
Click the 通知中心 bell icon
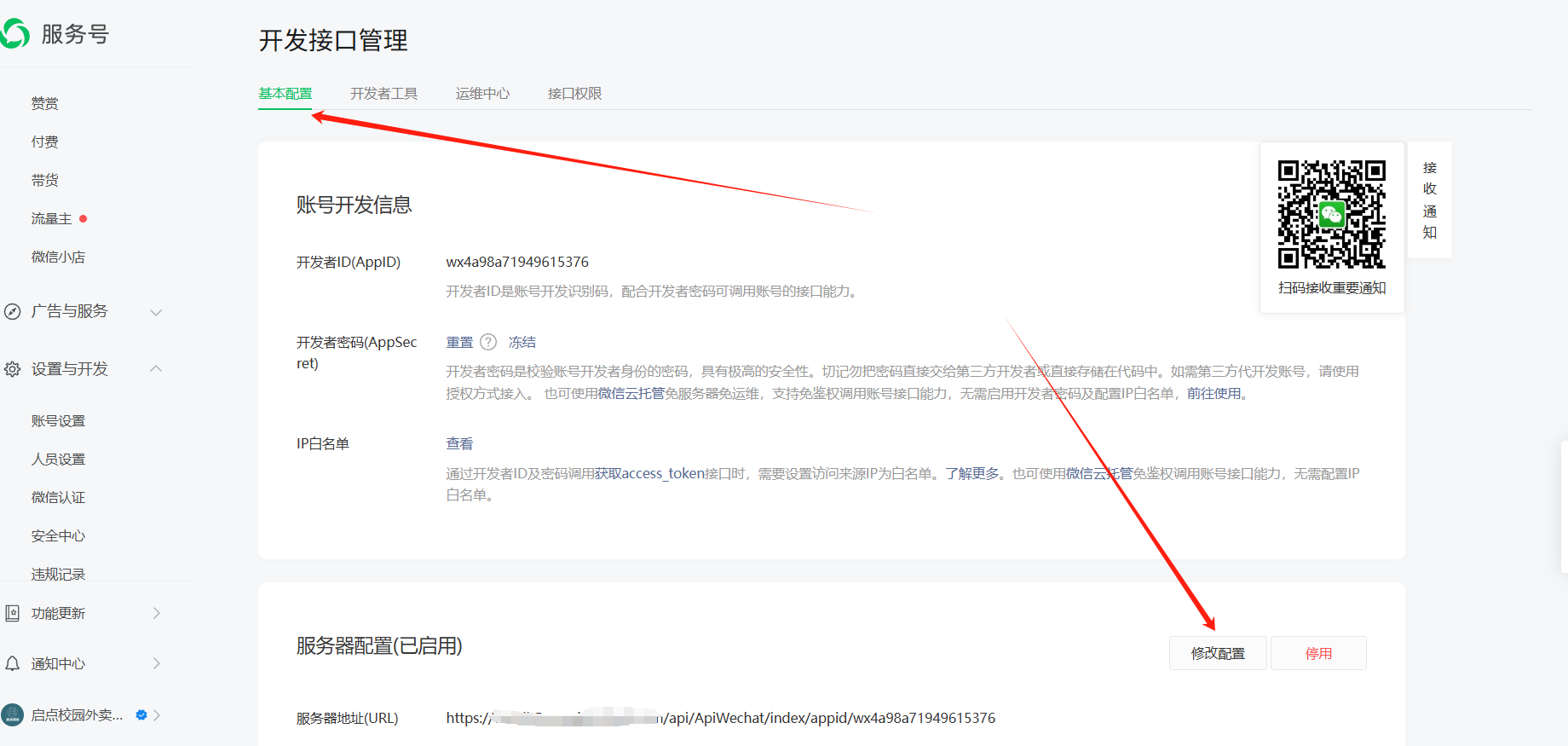13,663
